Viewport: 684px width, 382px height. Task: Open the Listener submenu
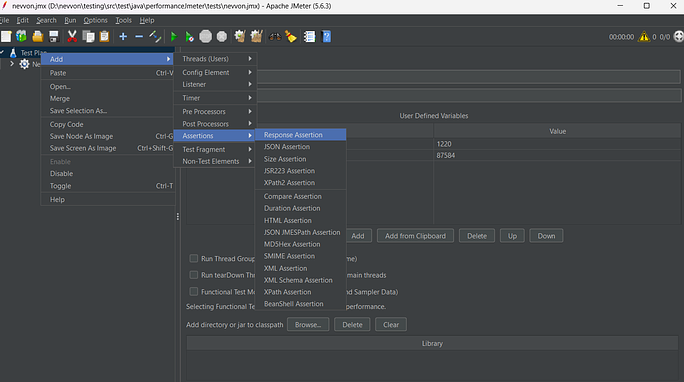[x=215, y=84]
